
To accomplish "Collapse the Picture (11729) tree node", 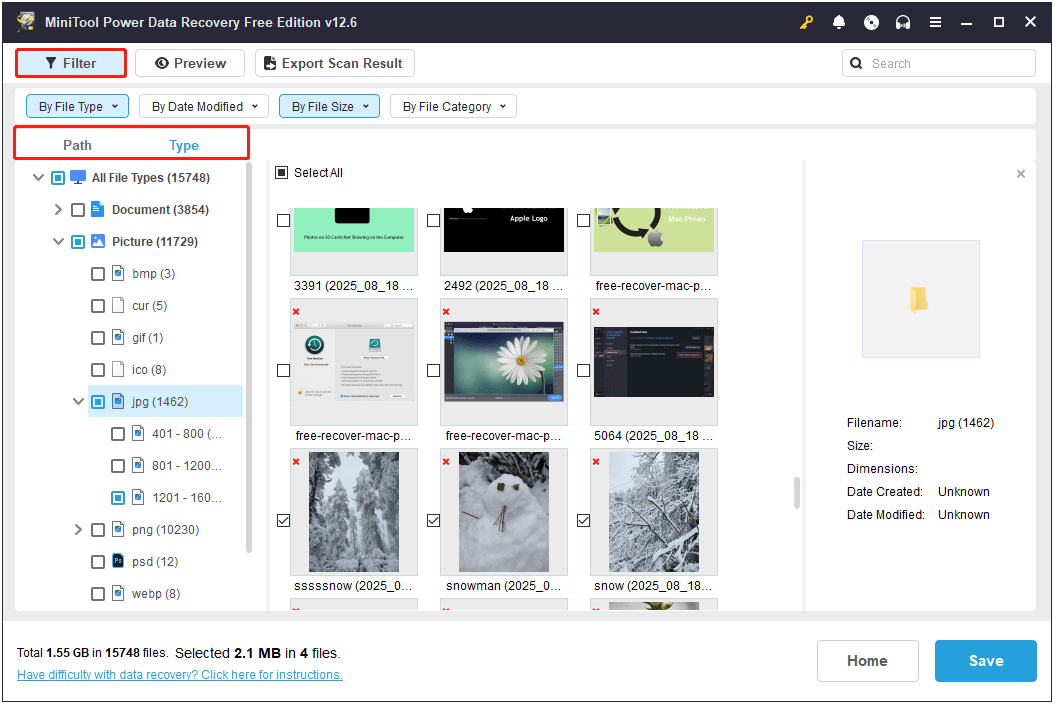I will pos(58,241).
